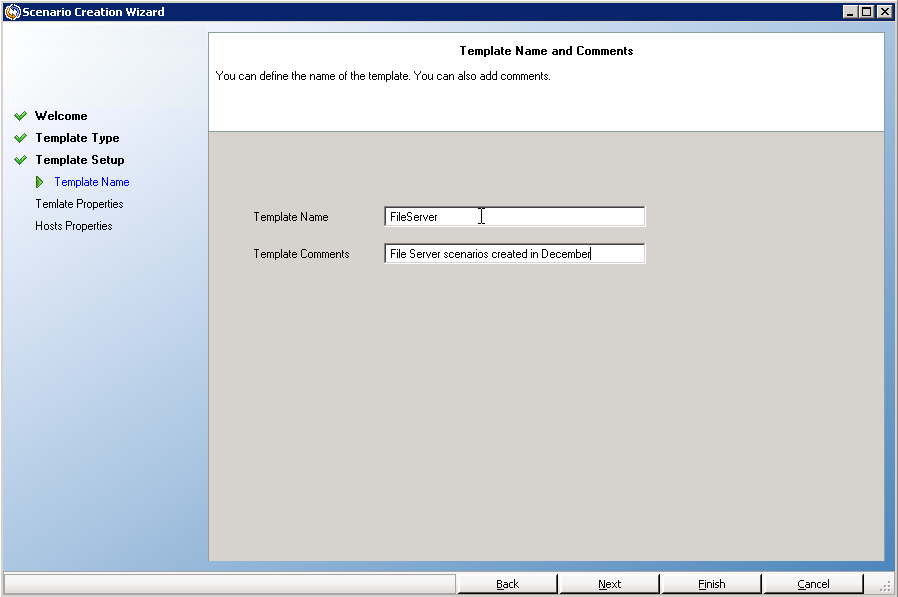The height and width of the screenshot is (597, 898).
Task: Click the green arrow next to Template Name step
Action: click(40, 182)
